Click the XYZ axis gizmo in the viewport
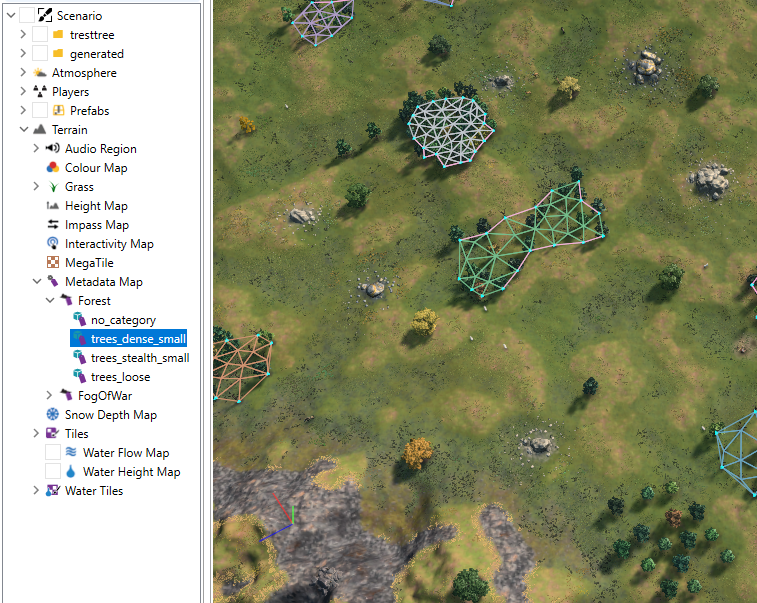The width and height of the screenshot is (757, 603). pos(277,517)
